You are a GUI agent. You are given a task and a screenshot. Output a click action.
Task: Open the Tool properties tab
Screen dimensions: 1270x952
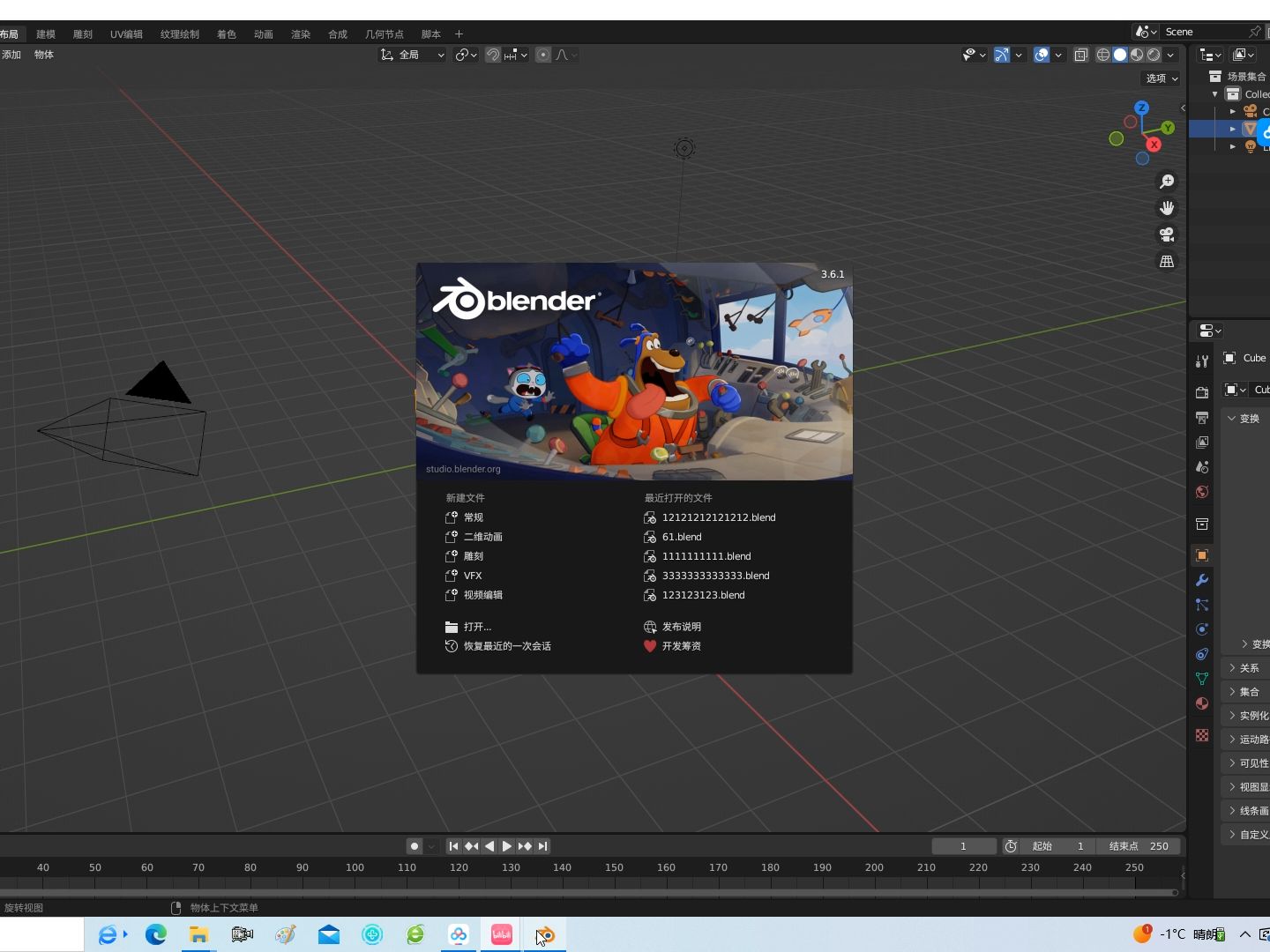[1201, 361]
